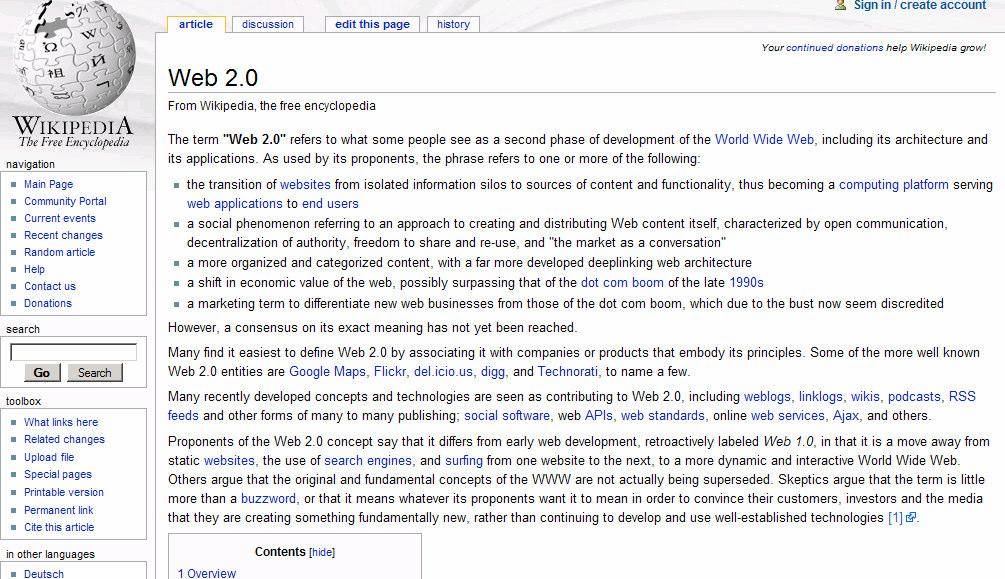1005x579 pixels.
Task: Click the user icon beside Sign in
Action: pos(841,5)
